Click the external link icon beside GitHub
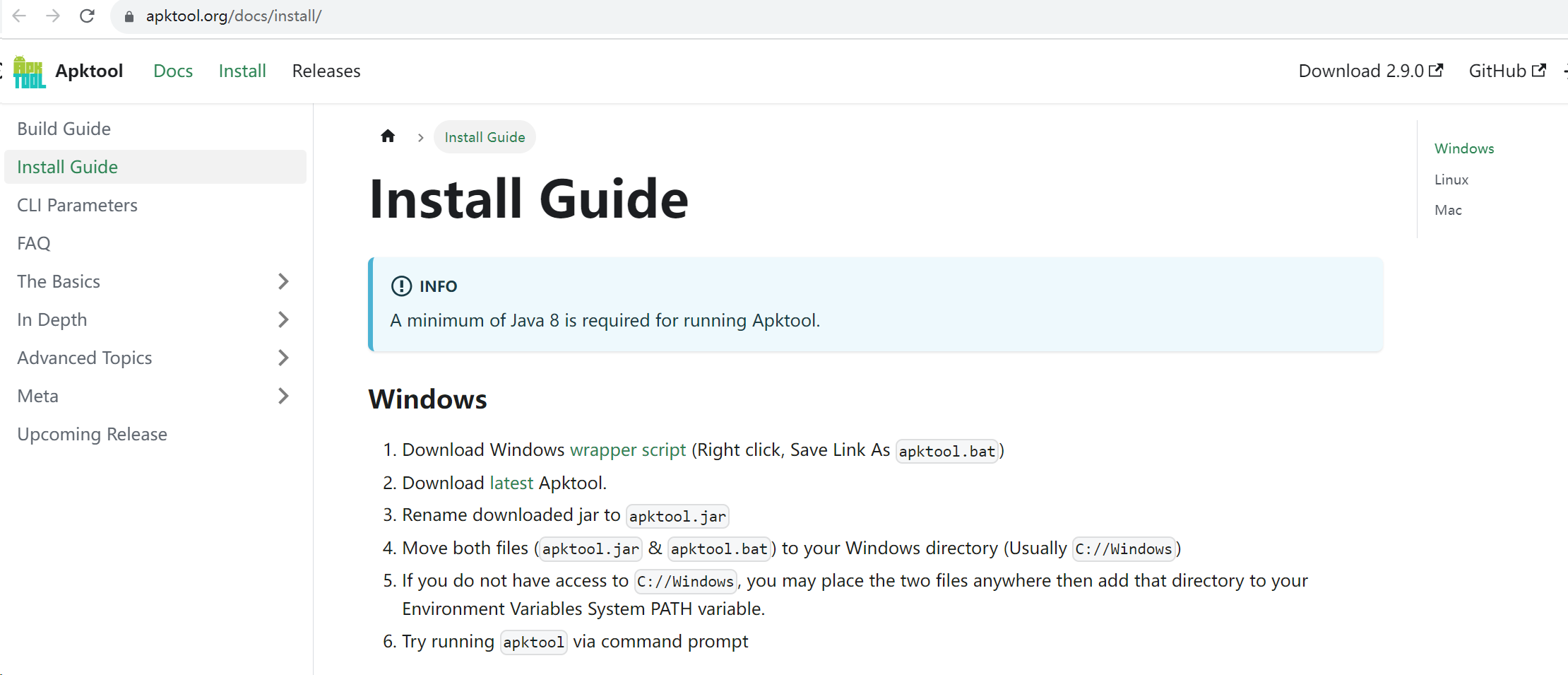 coord(1539,71)
